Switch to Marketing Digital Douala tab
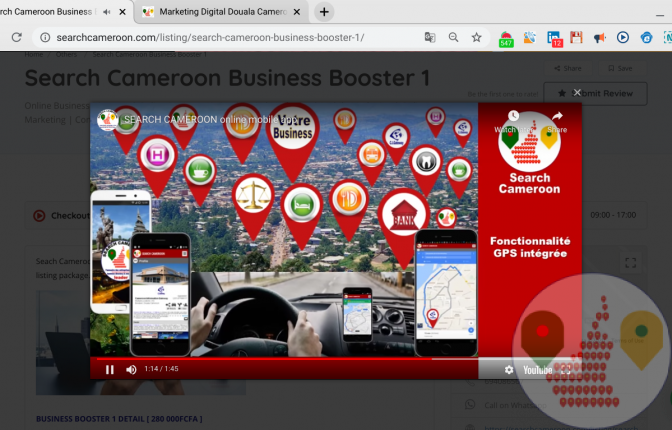This screenshot has height=430, width=672. coord(222,12)
